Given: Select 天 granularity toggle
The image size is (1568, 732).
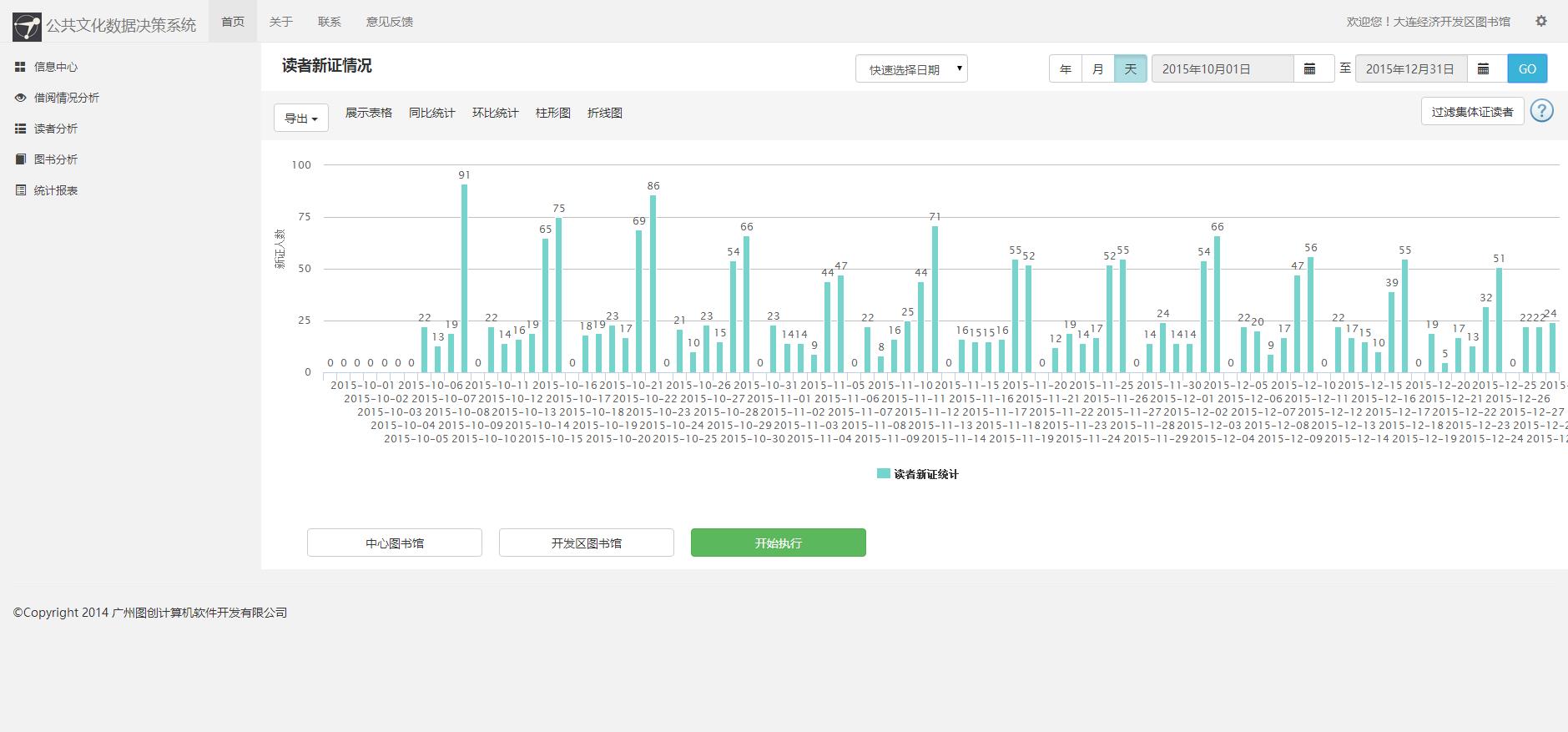Looking at the screenshot, I should click(x=1131, y=68).
